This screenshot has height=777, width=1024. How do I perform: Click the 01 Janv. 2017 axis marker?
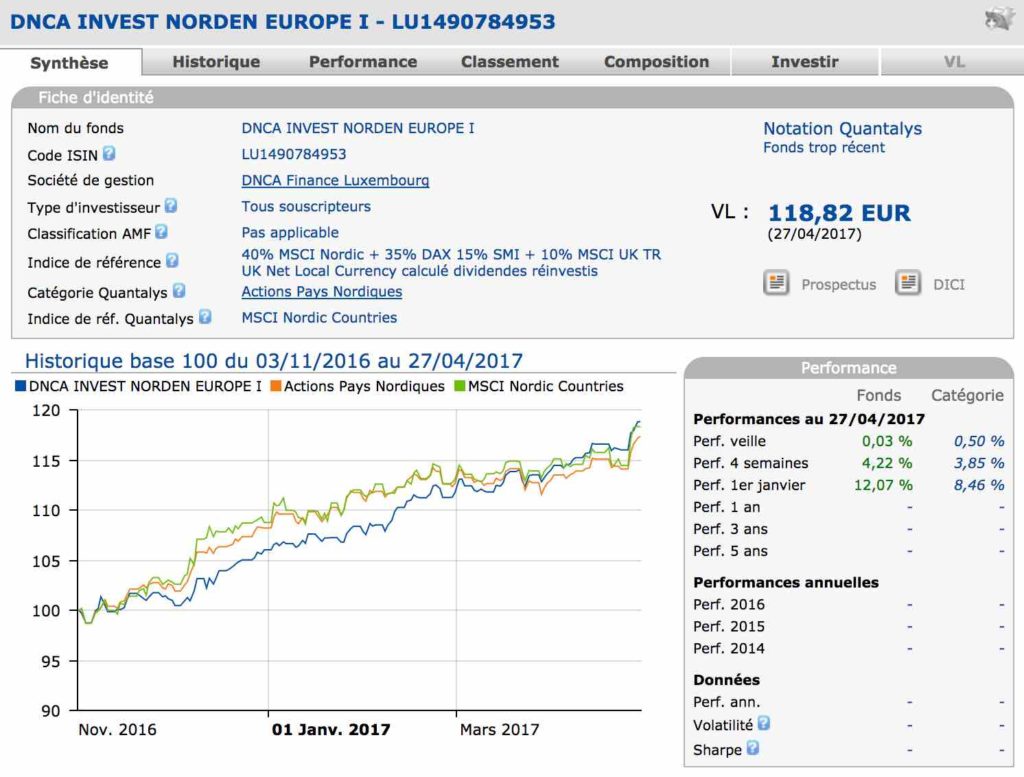331,729
